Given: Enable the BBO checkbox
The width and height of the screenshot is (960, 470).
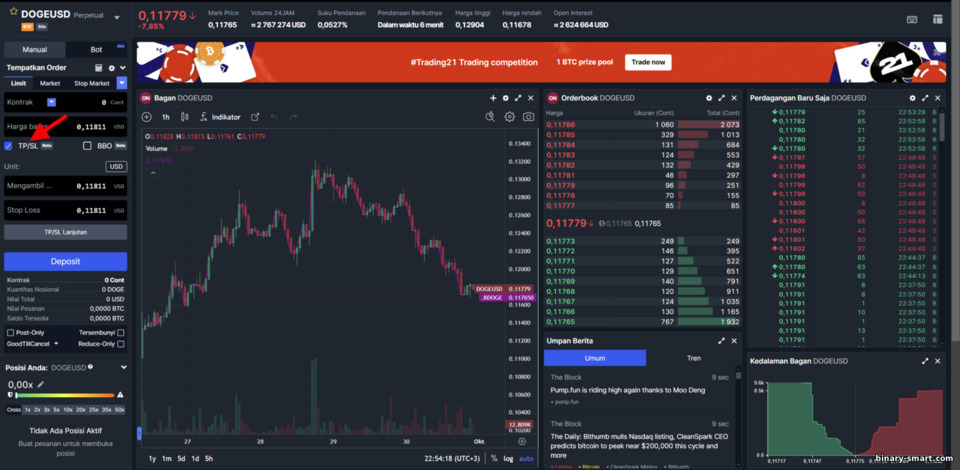Looking at the screenshot, I should 87,146.
